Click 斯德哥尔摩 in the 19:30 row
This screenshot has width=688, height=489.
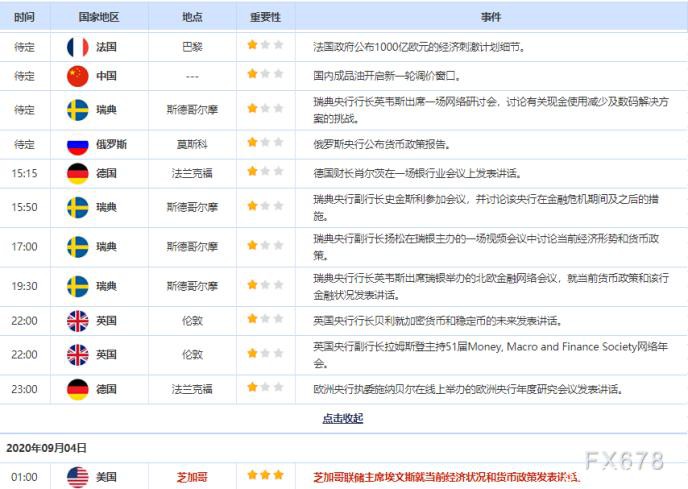point(192,286)
